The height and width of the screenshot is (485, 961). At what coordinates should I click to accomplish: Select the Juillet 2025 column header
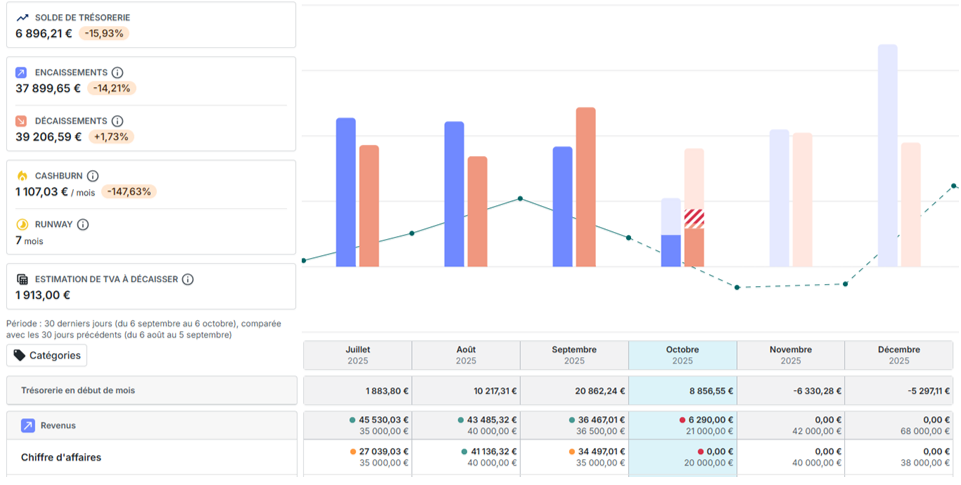(358, 355)
